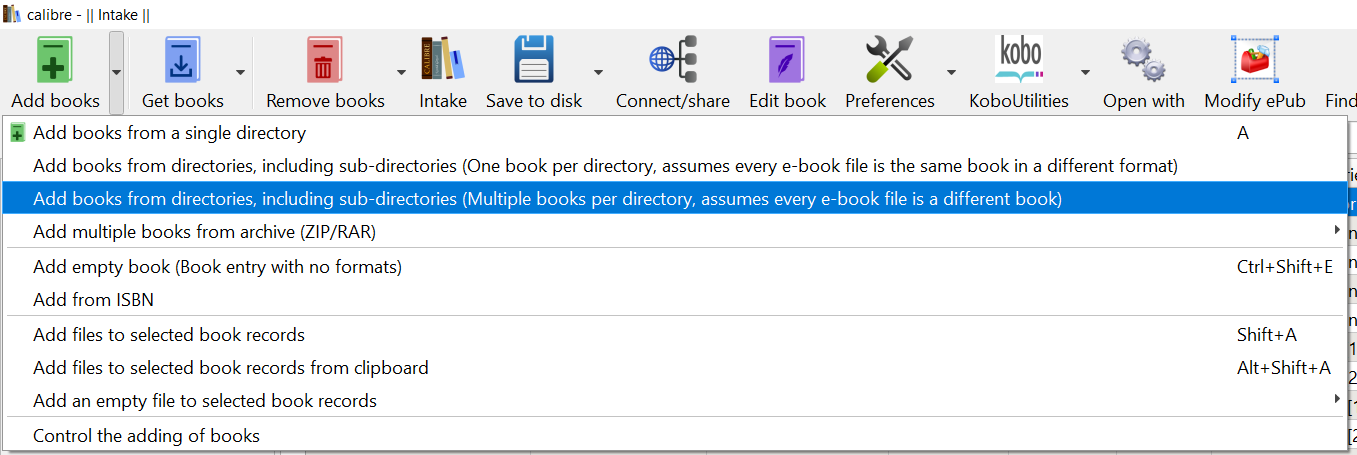Click the KoboUtilities plugin icon

click(1018, 60)
